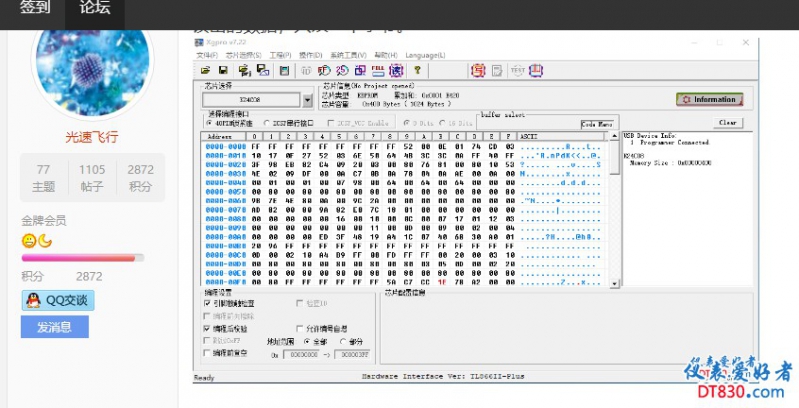
Task: Select the 40PIN interface radio button
Action: point(209,123)
